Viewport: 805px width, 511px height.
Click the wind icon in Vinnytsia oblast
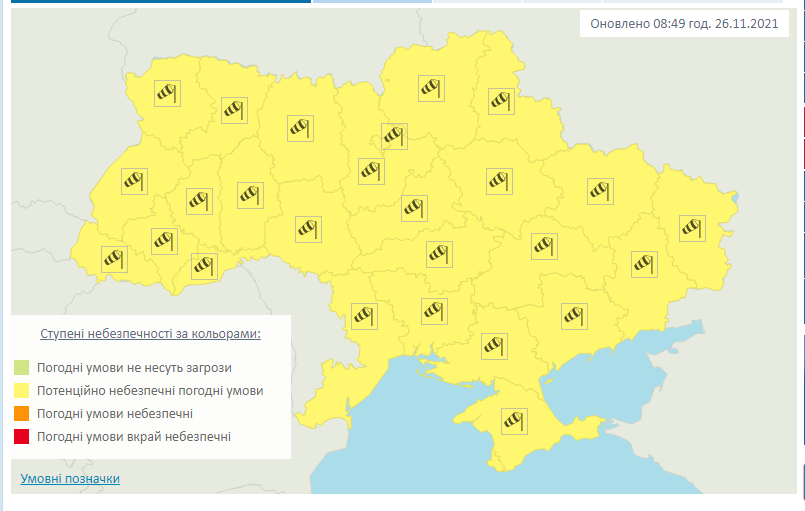coord(309,230)
